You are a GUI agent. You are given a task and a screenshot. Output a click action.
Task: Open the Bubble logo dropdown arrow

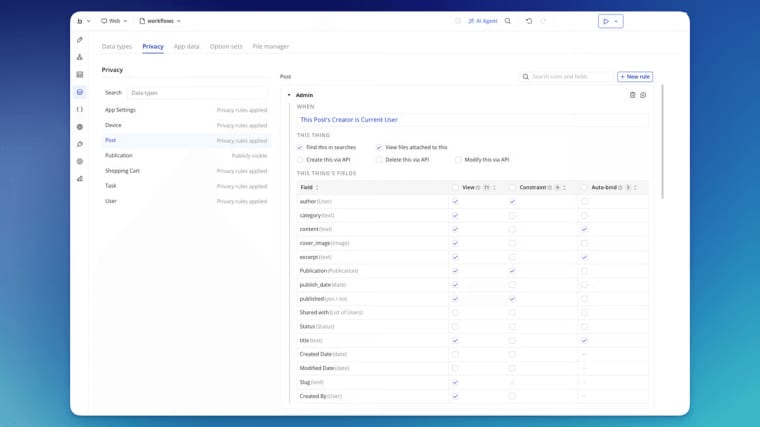coord(89,21)
